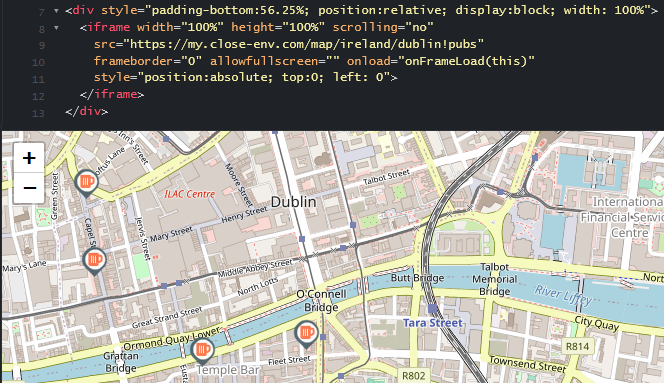Image resolution: width=664 pixels, height=383 pixels.
Task: Click the Fleet Street label
Action: point(289,361)
